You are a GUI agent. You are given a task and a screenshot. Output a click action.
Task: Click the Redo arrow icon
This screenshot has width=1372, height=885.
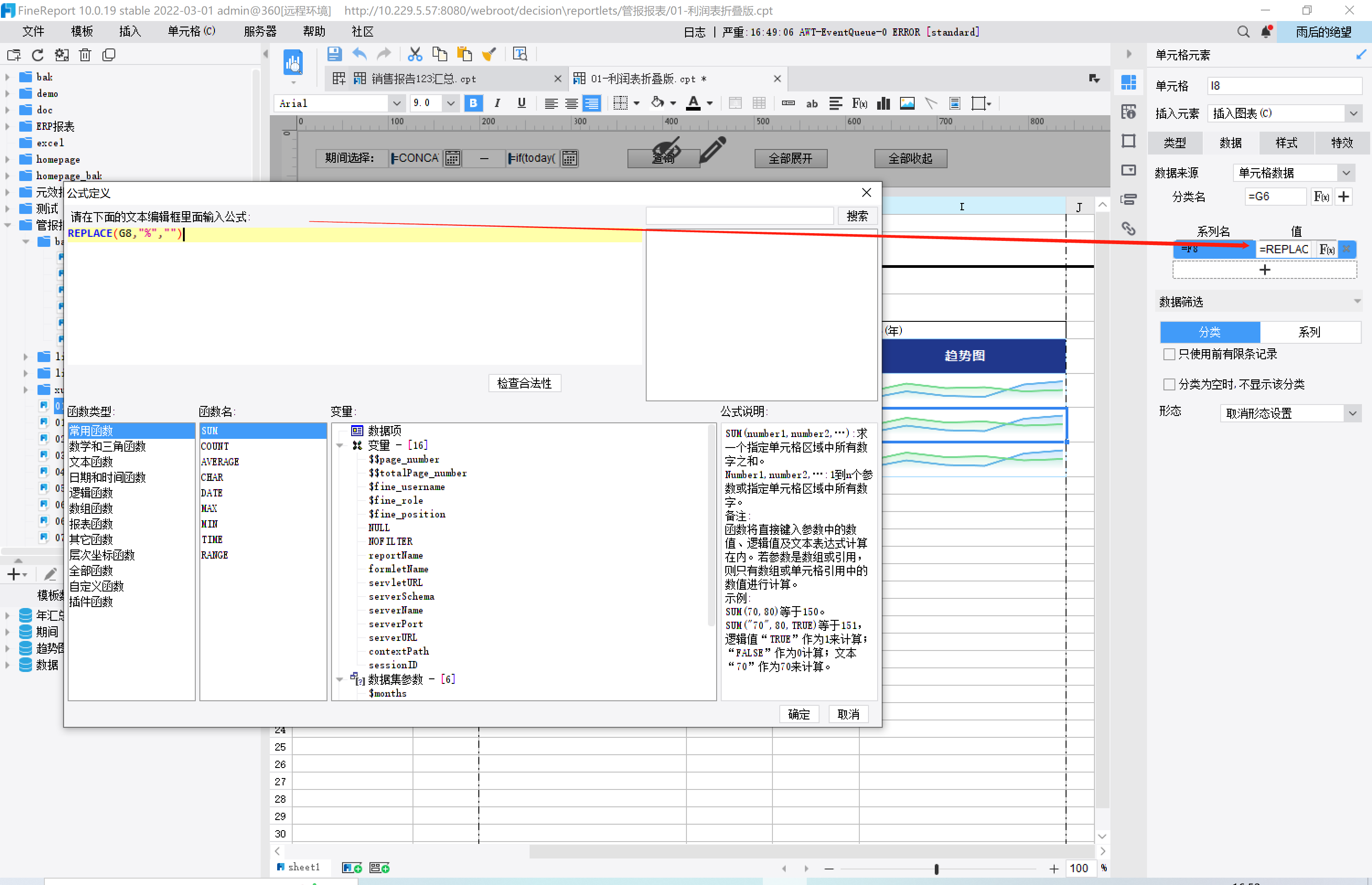coord(383,54)
